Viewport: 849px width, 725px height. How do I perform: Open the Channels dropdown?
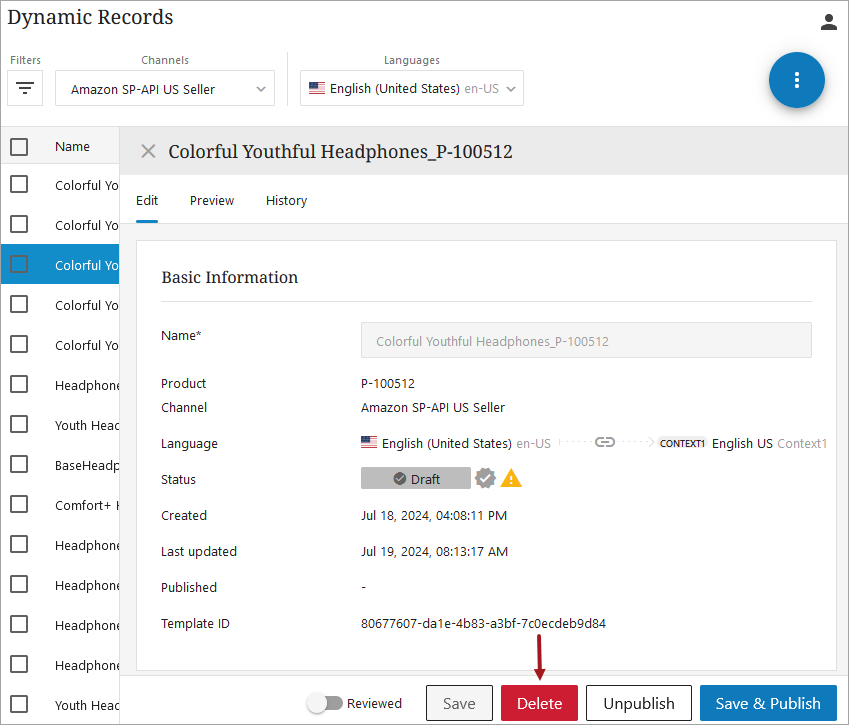coord(165,89)
